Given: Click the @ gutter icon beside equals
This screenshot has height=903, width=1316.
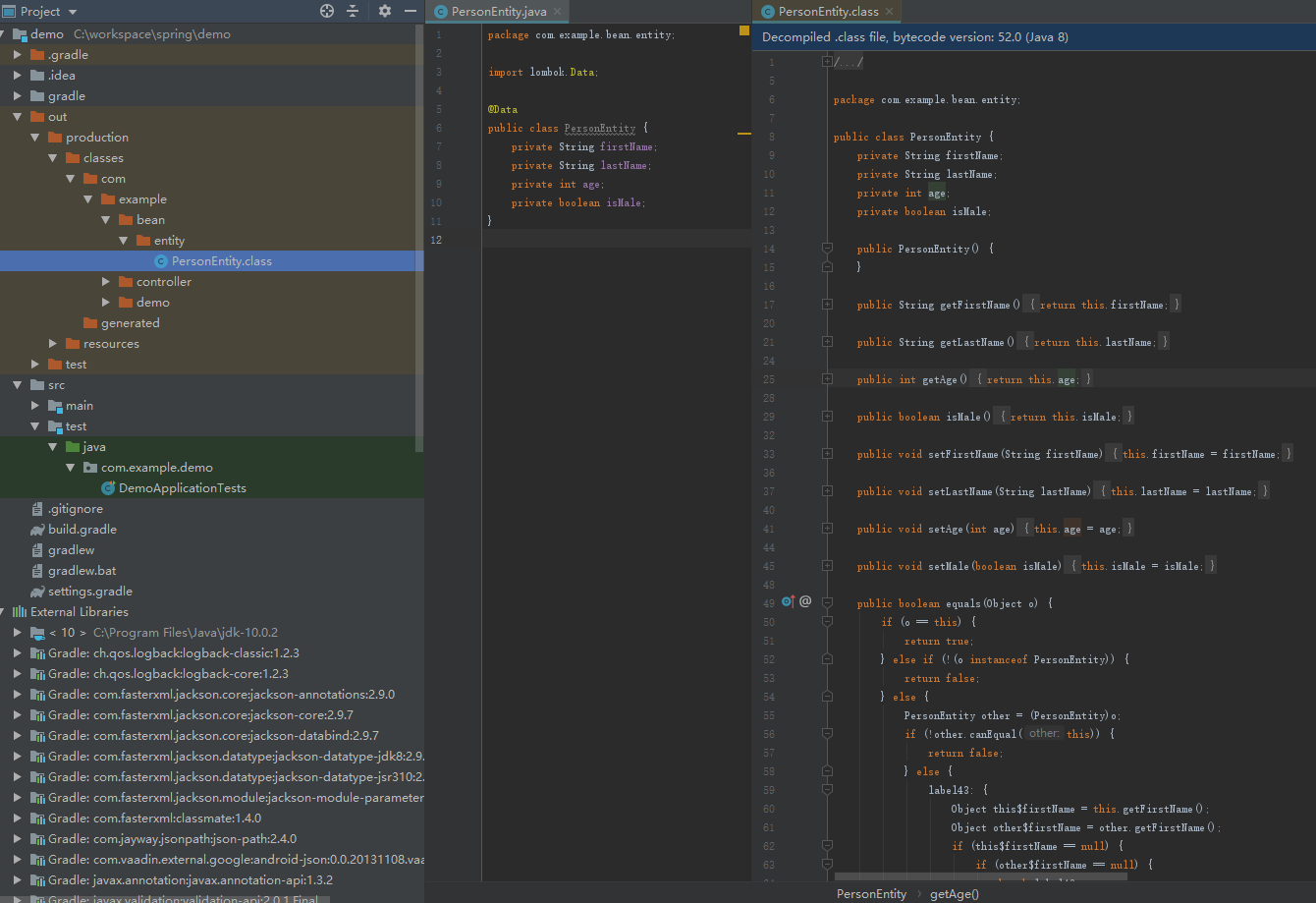Looking at the screenshot, I should click(805, 601).
